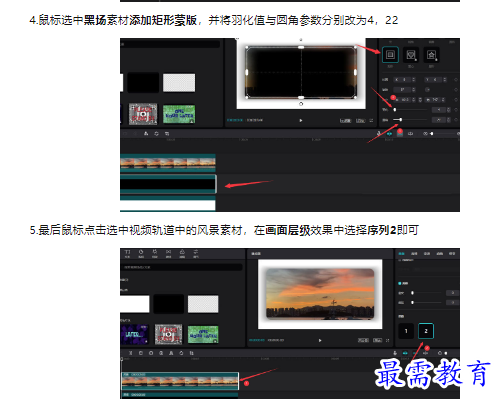The width and height of the screenshot is (499, 405).
Task: Click the stepper arrows of the X position field
Action: 414,80
